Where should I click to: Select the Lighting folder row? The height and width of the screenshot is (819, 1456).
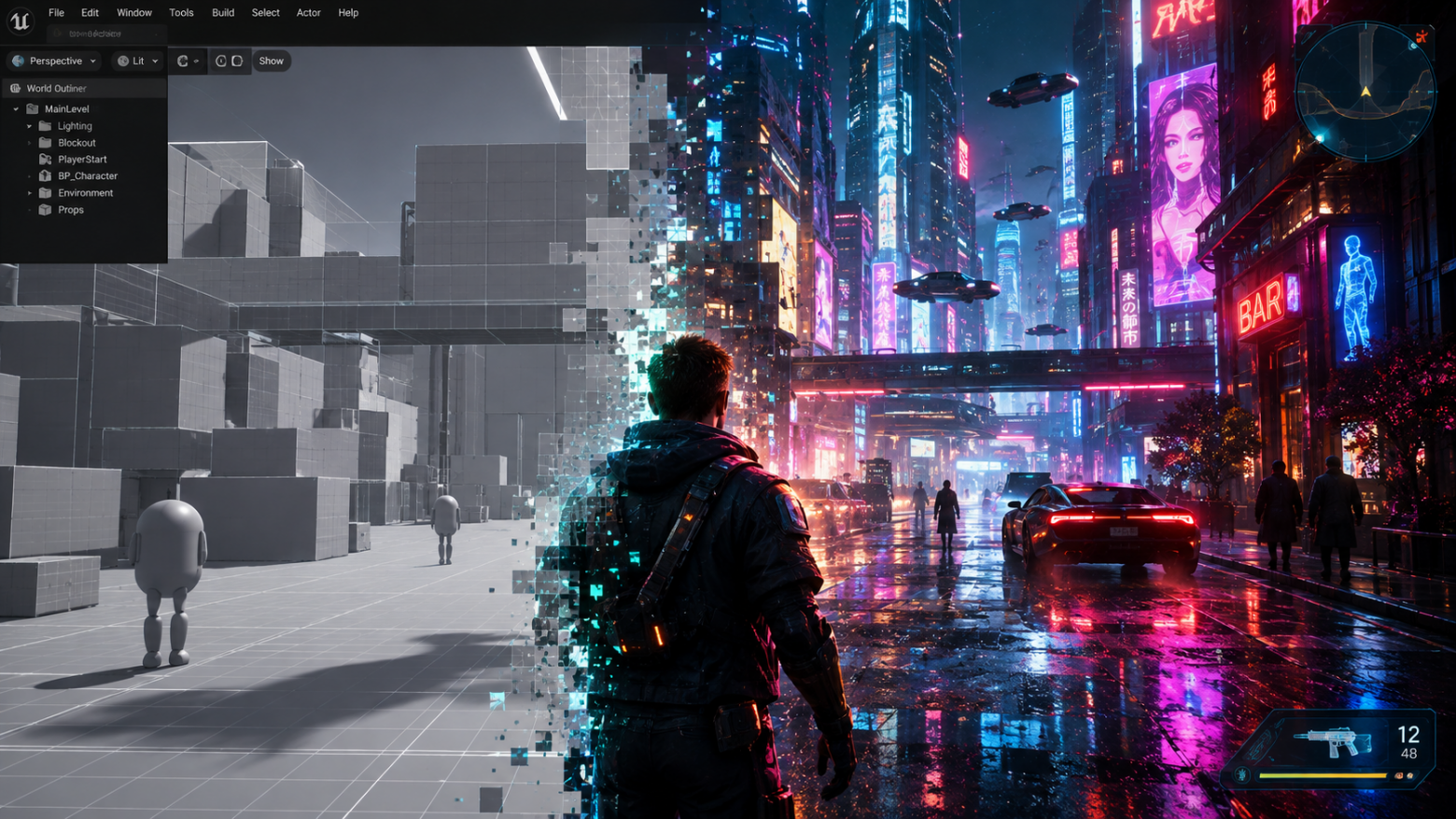pyautogui.click(x=84, y=126)
